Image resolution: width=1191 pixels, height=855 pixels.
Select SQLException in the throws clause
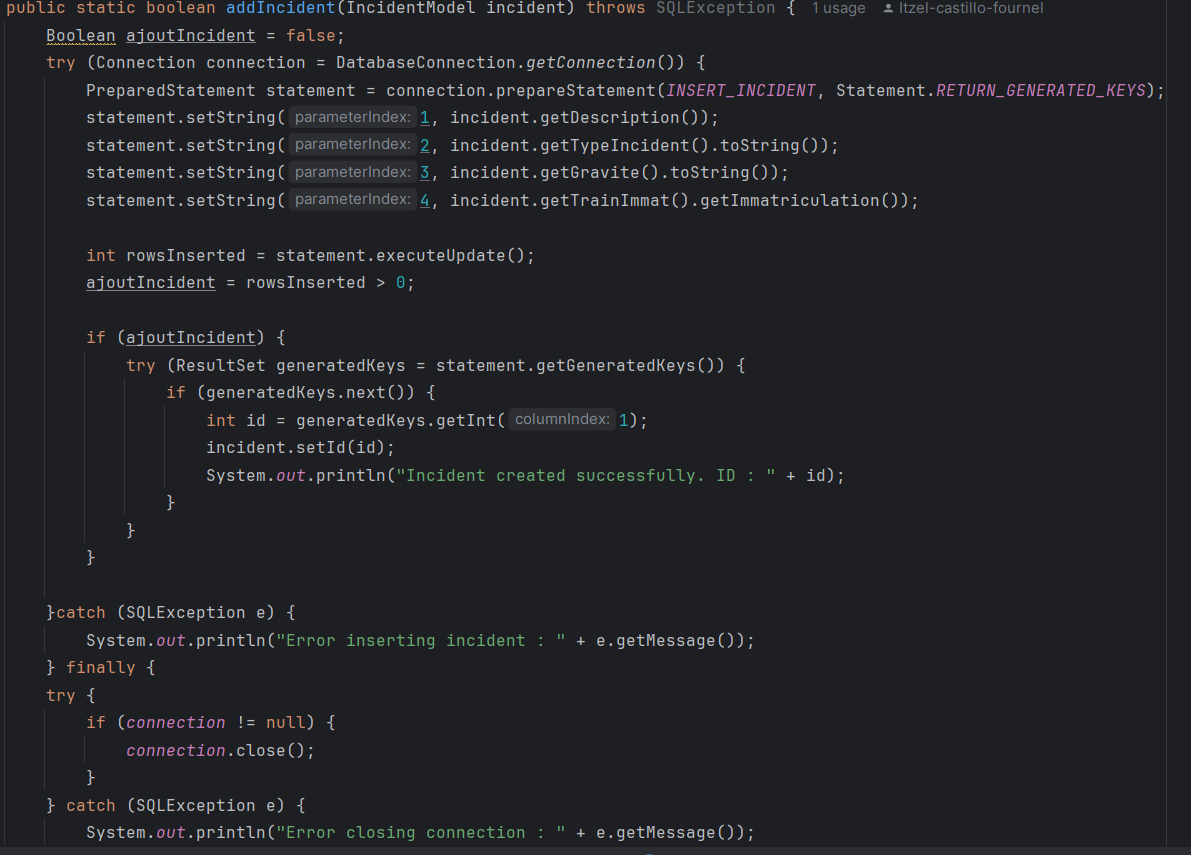coord(715,8)
